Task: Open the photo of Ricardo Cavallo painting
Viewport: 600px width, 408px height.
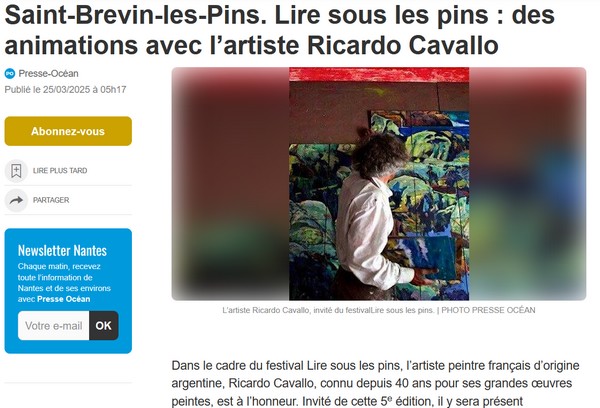Action: point(379,184)
